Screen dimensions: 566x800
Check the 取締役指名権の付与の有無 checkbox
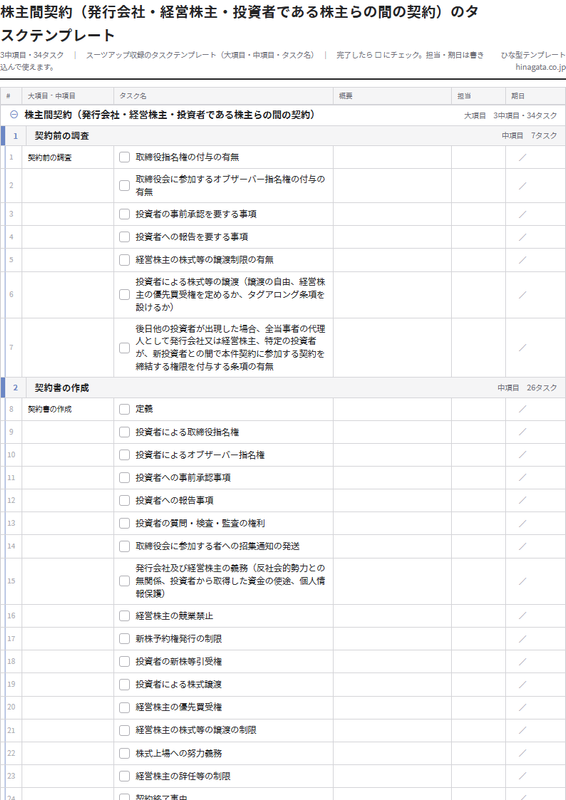point(125,157)
